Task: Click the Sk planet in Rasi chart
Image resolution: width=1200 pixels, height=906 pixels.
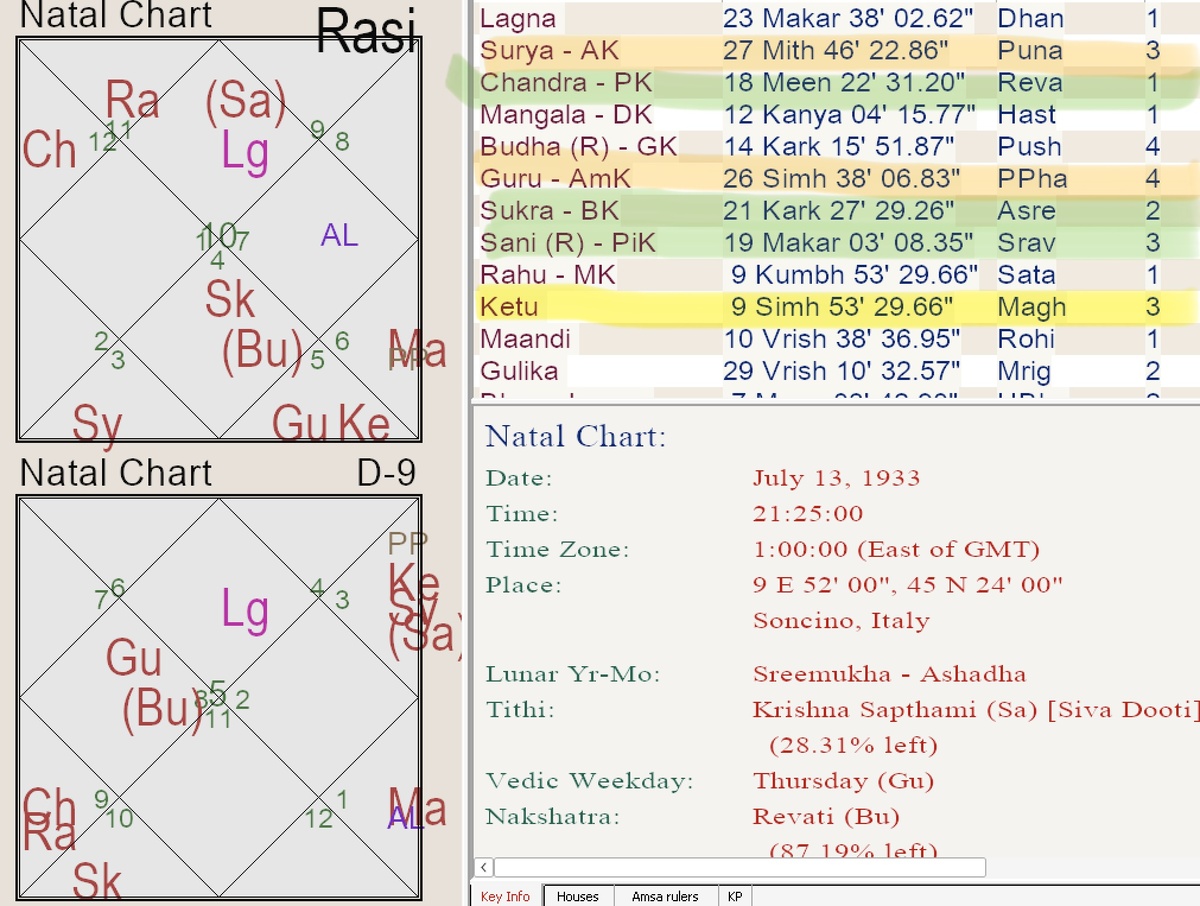Action: (230, 299)
